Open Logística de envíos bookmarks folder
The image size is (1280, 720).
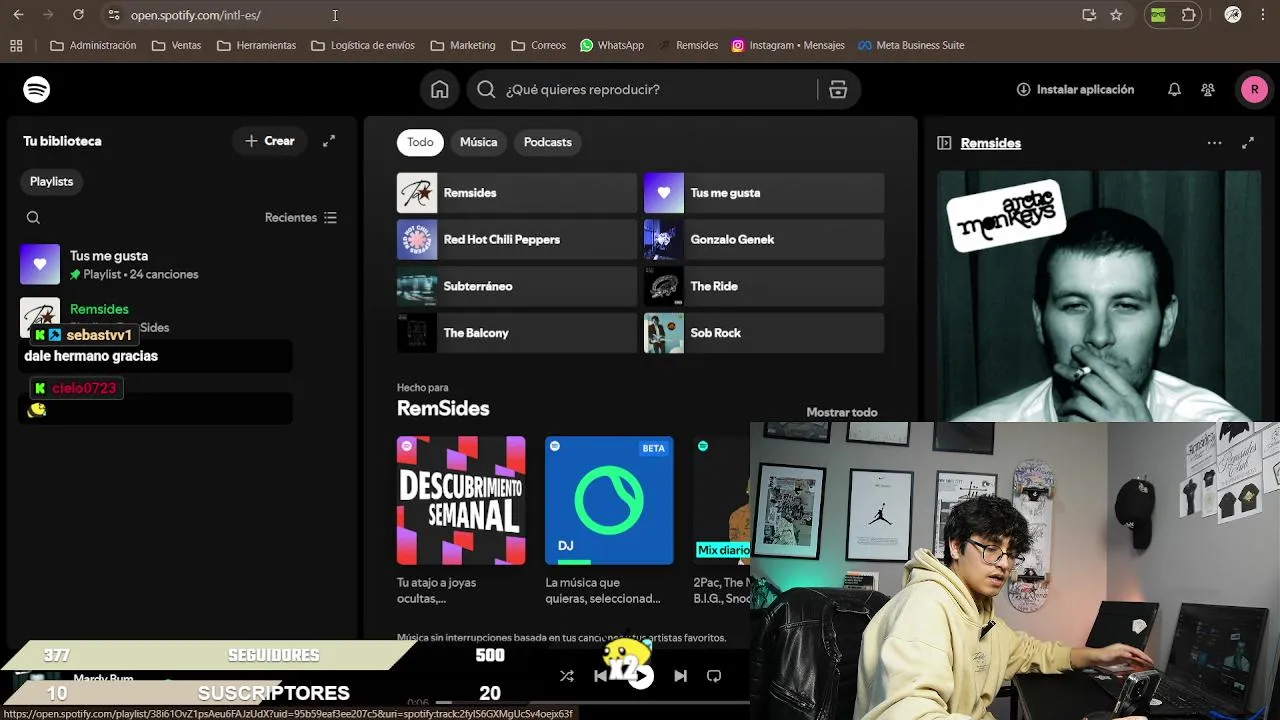click(x=363, y=45)
